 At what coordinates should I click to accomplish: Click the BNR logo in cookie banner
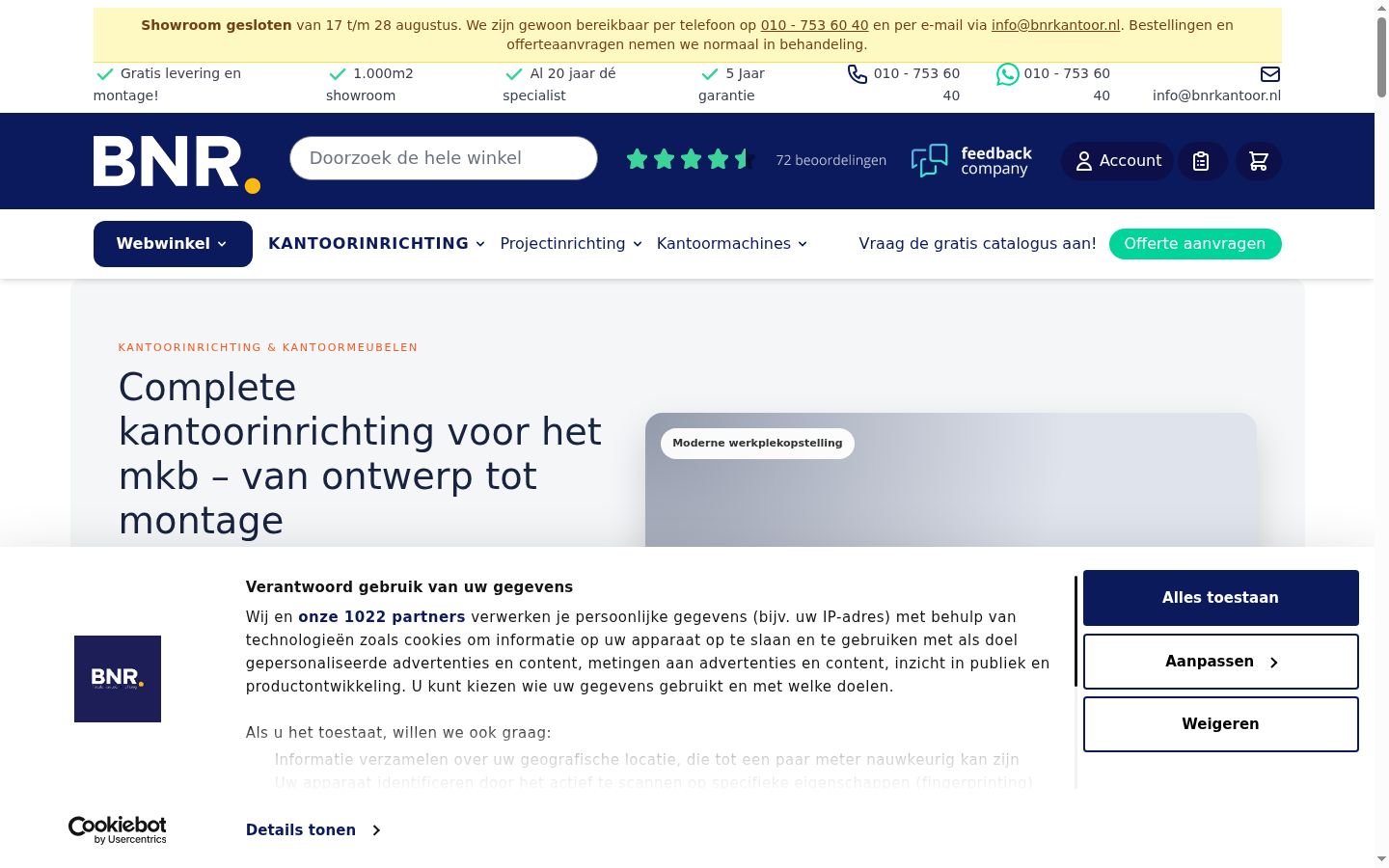click(x=118, y=679)
